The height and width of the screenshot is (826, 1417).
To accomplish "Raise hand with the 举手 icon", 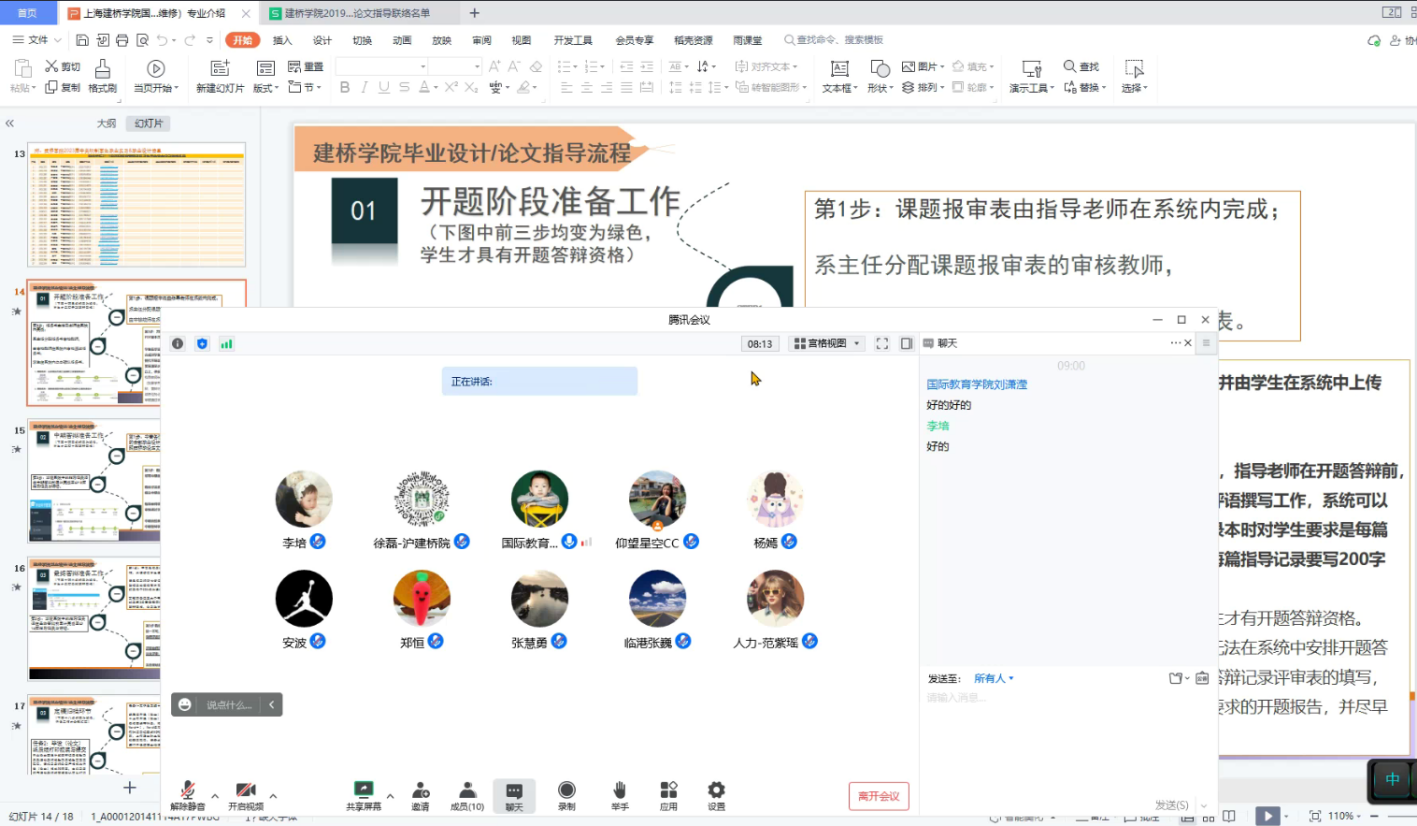I will click(619, 791).
